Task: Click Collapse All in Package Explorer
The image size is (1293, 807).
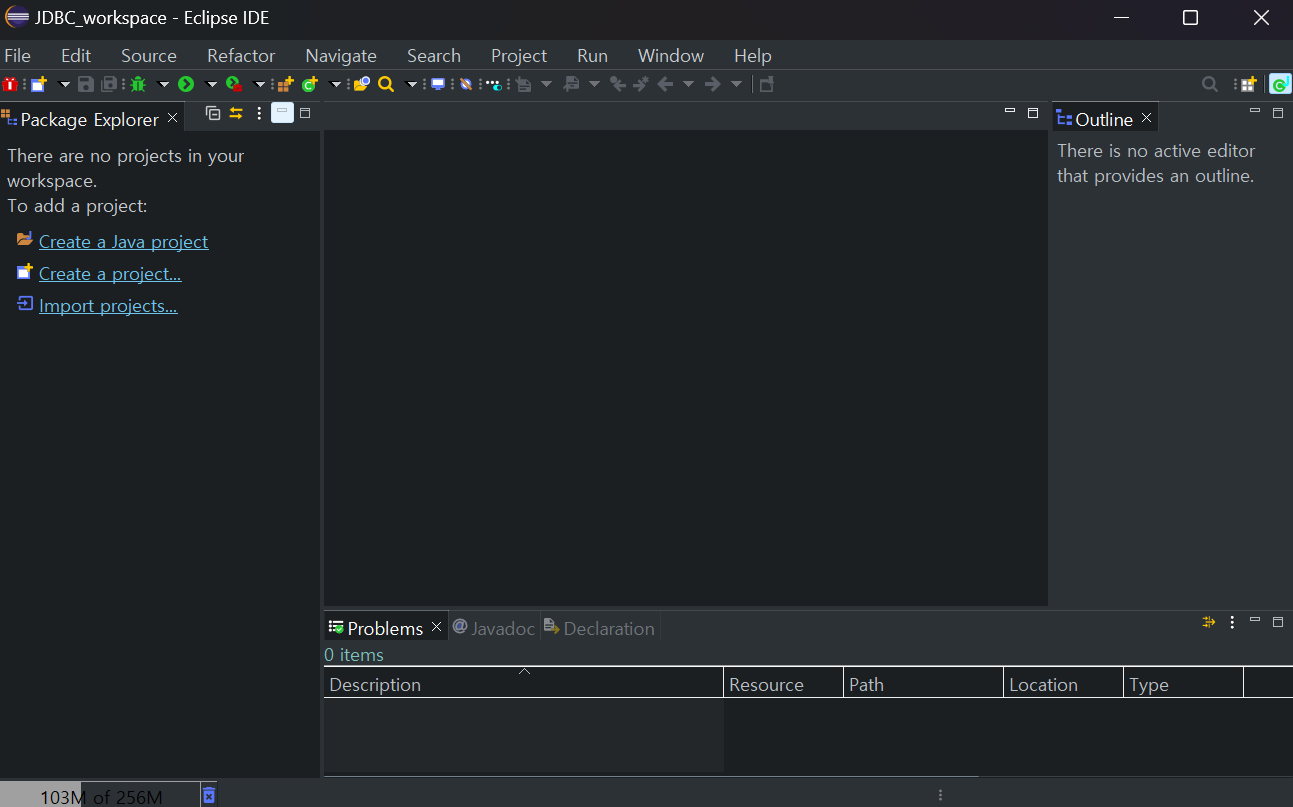Action: [x=213, y=113]
